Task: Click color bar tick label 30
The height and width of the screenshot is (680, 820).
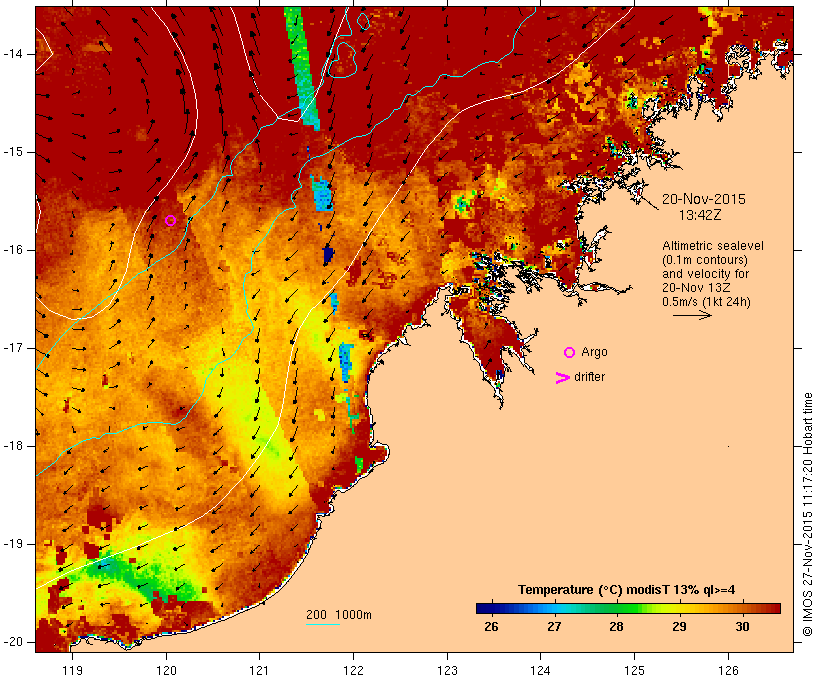Action: [742, 627]
